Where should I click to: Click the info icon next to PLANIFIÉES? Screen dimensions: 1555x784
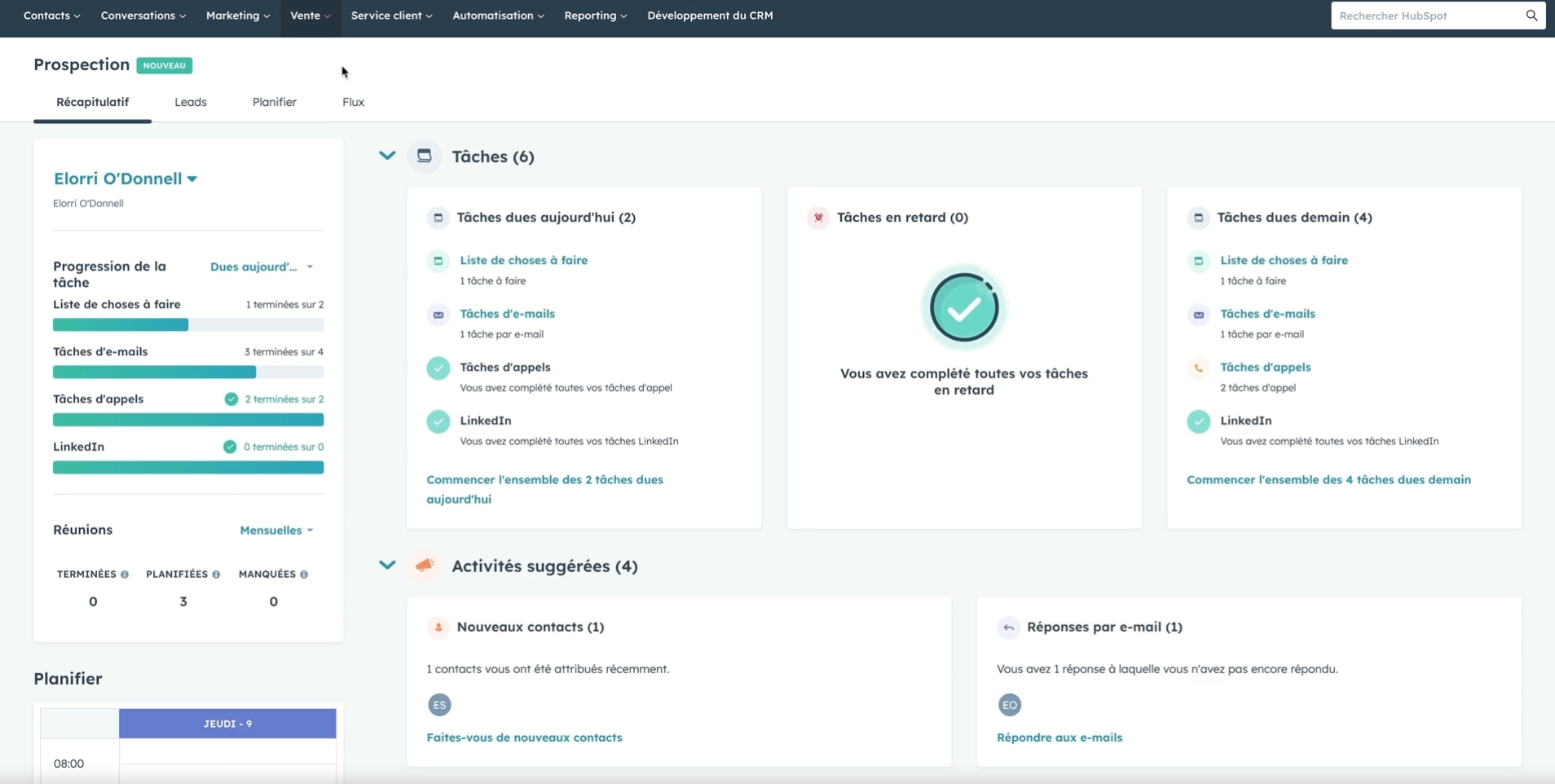point(216,575)
